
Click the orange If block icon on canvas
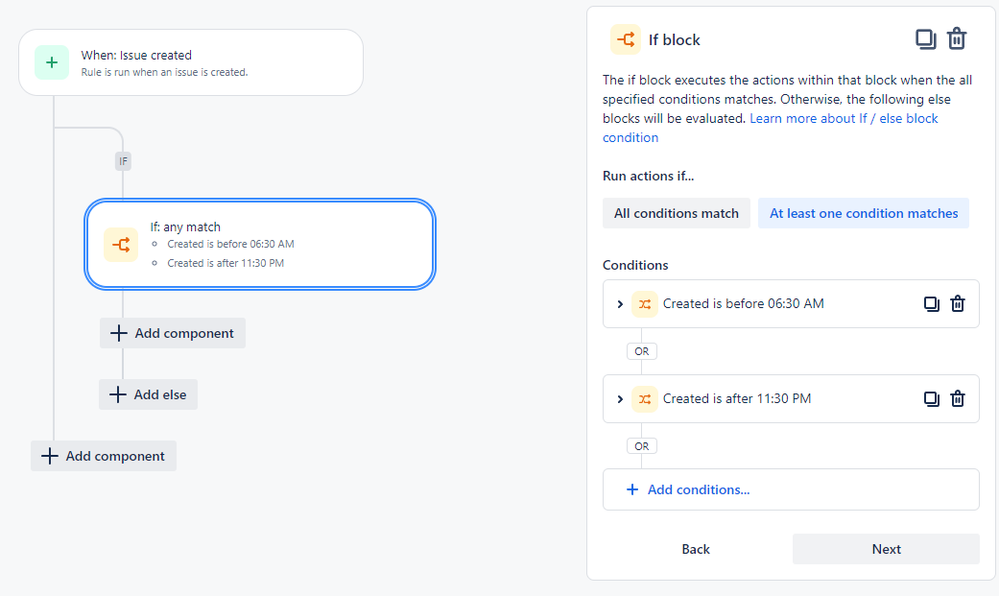[121, 245]
